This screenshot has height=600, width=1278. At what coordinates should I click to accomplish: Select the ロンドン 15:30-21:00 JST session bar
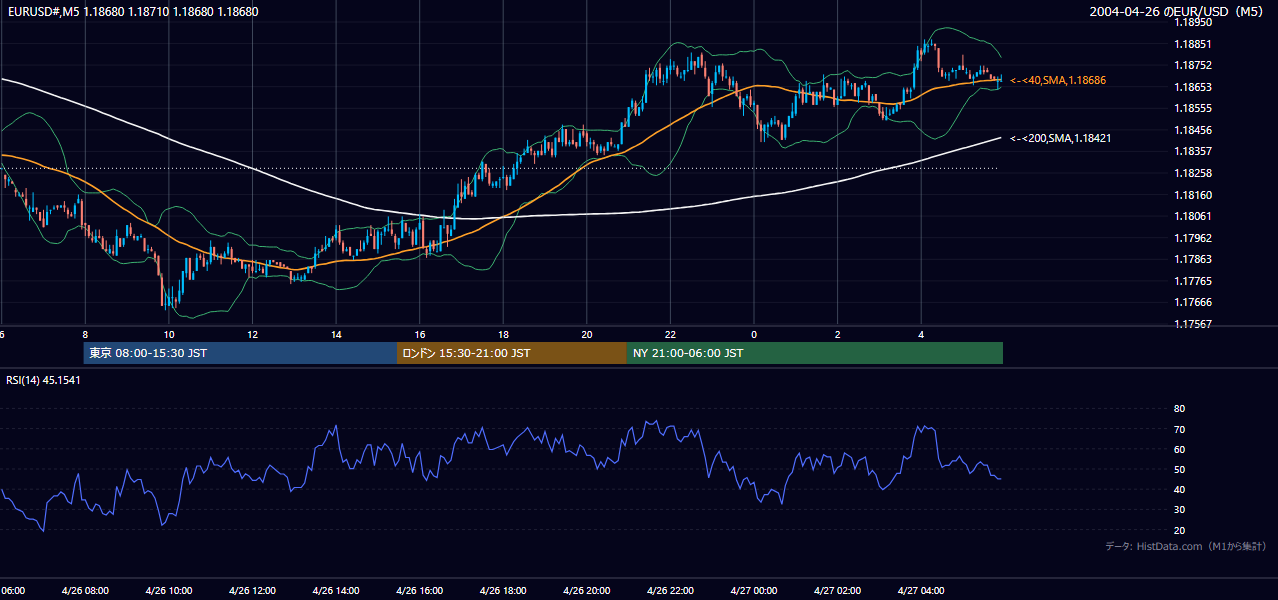(512, 353)
